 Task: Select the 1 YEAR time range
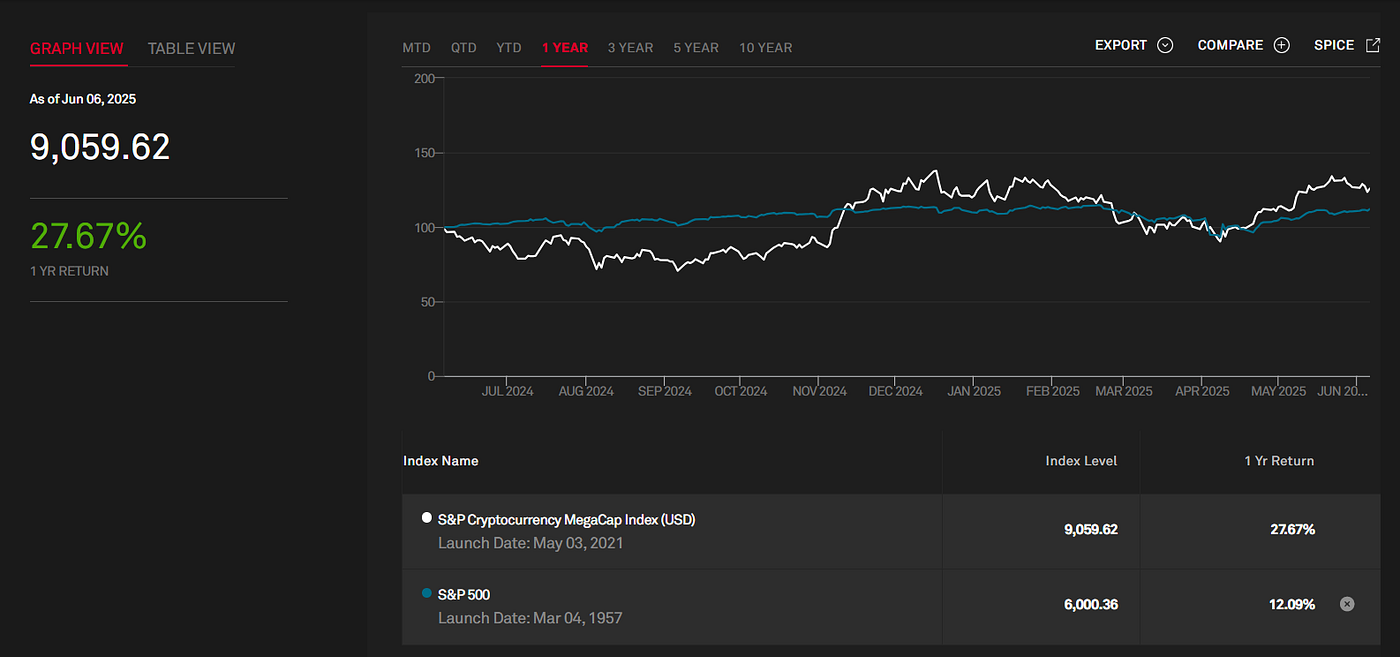(x=565, y=47)
